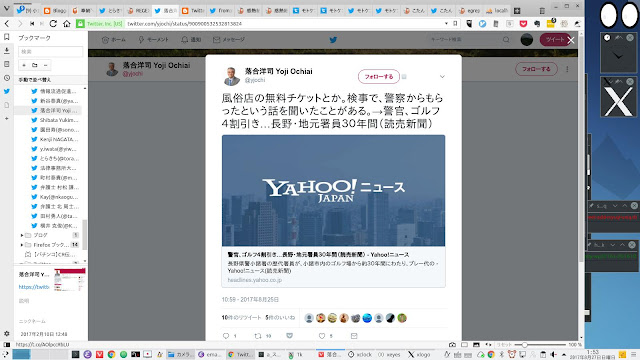Toggle image loading in status bar
The image size is (640, 360).
pos(476,344)
